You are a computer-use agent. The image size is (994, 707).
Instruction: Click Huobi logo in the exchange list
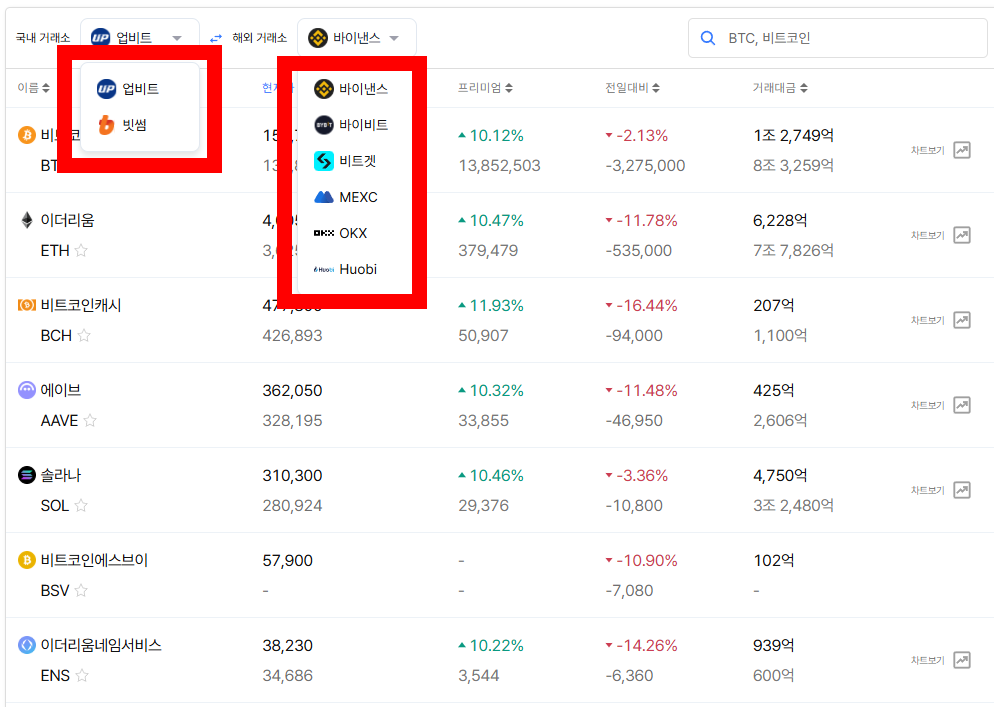(x=324, y=269)
